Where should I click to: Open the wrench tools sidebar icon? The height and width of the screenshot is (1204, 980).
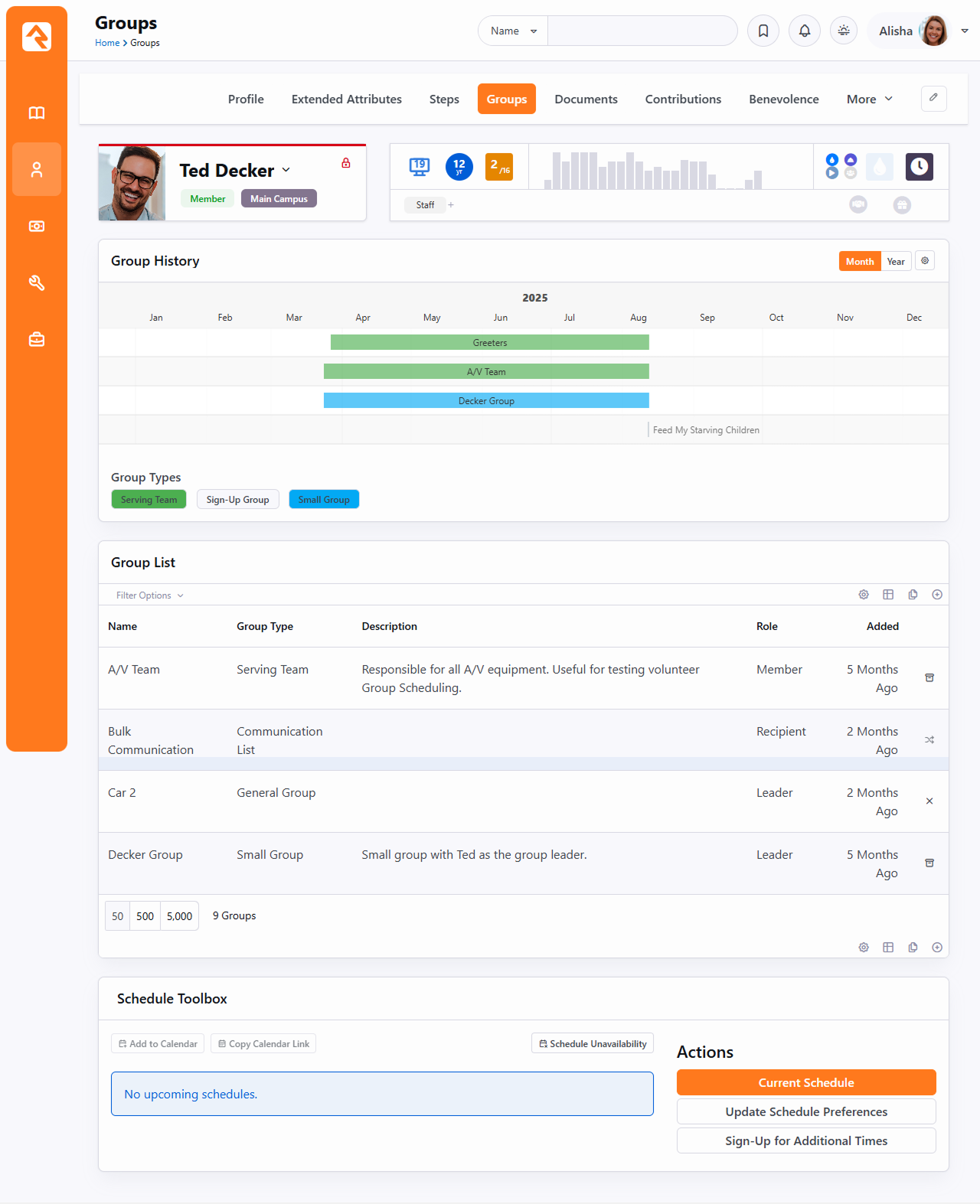pos(37,283)
